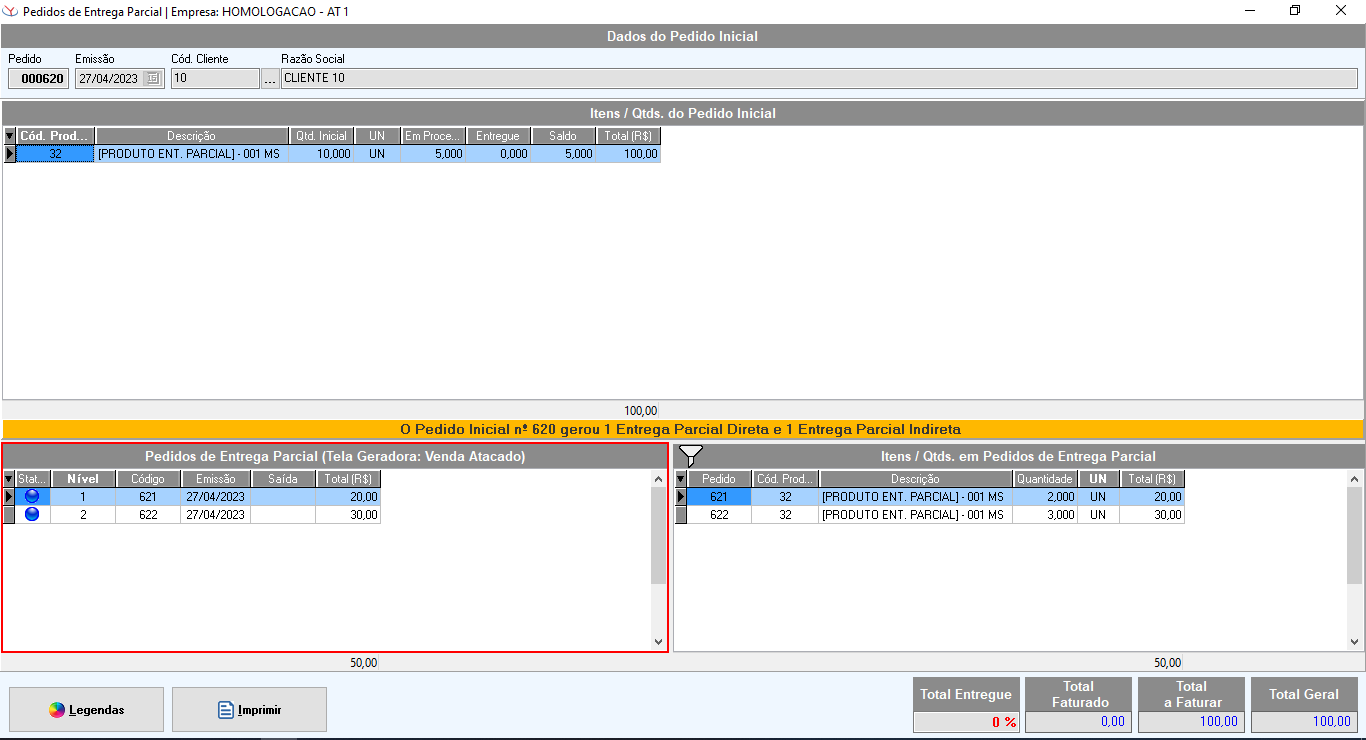Select the cell with product code 32 in initial items
Image resolution: width=1366 pixels, height=740 pixels.
[x=56, y=154]
